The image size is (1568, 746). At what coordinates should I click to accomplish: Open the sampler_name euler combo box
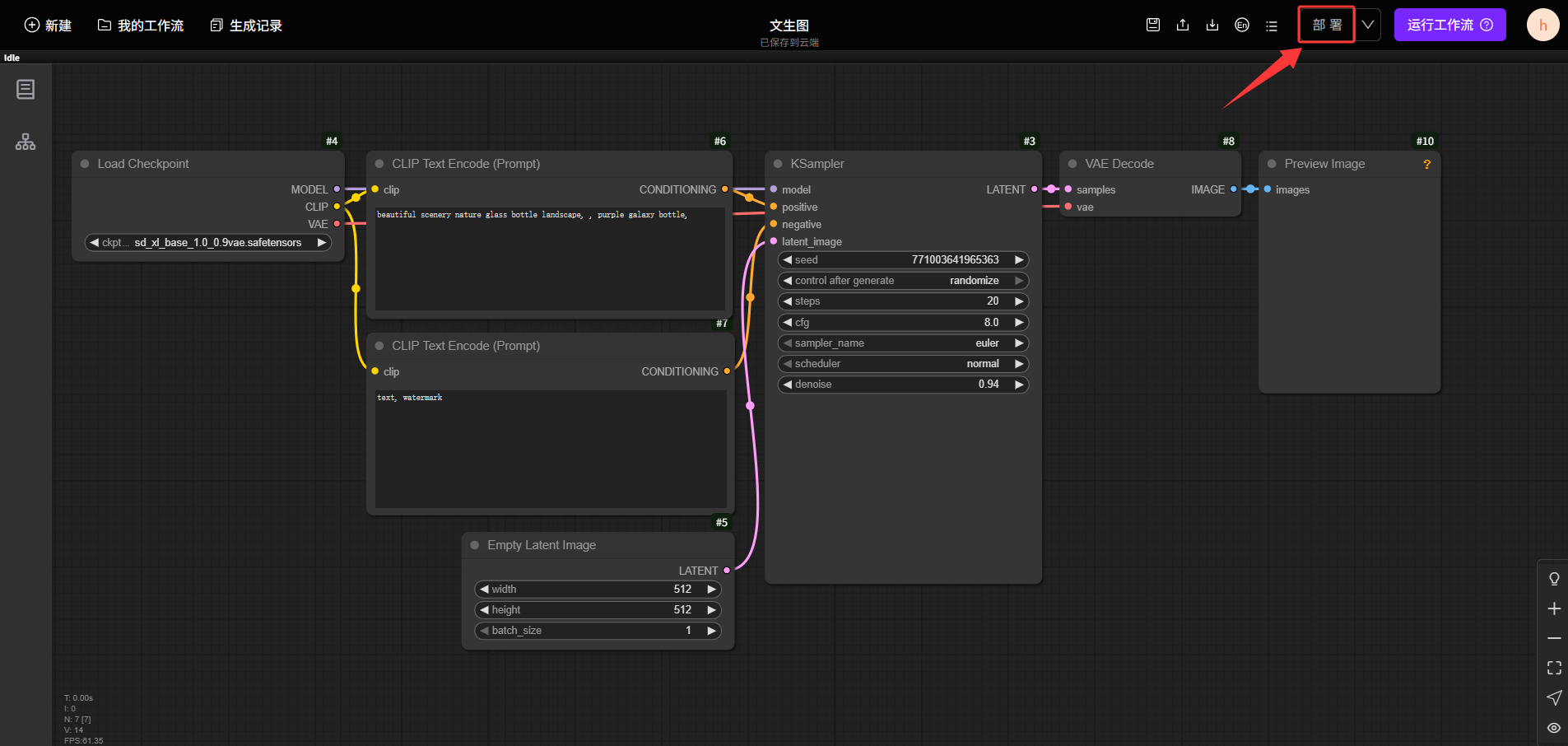903,343
